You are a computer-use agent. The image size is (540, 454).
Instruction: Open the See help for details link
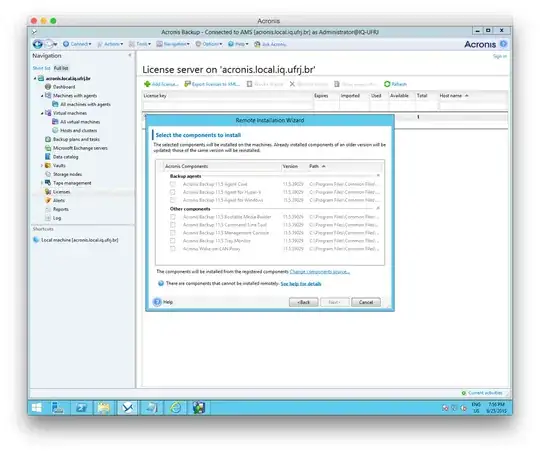(x=301, y=284)
